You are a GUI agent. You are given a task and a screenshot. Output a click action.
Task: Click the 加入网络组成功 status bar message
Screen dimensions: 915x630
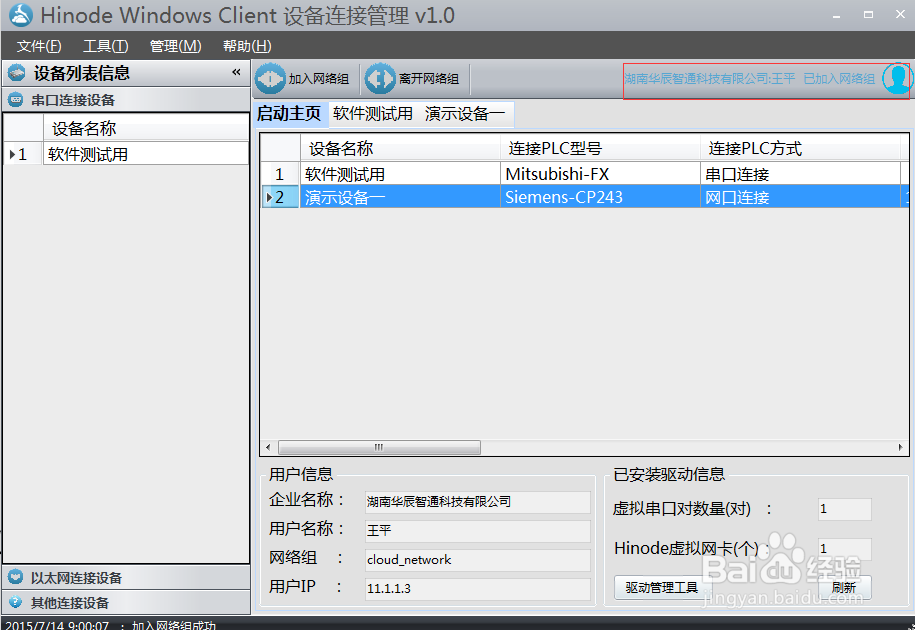[x=174, y=625]
